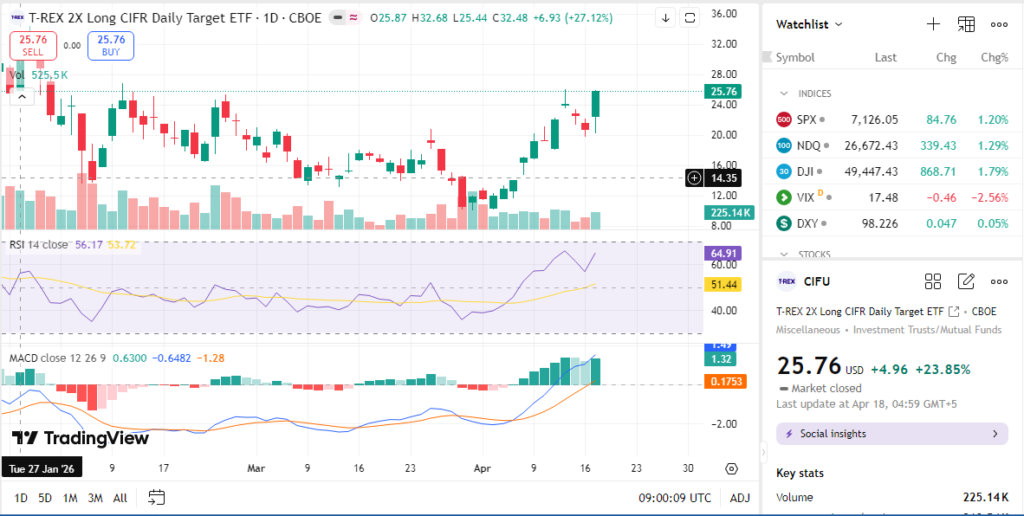Image resolution: width=1024 pixels, height=516 pixels.
Task: Click the CIFU details grid layout icon
Action: pyautogui.click(x=933, y=282)
